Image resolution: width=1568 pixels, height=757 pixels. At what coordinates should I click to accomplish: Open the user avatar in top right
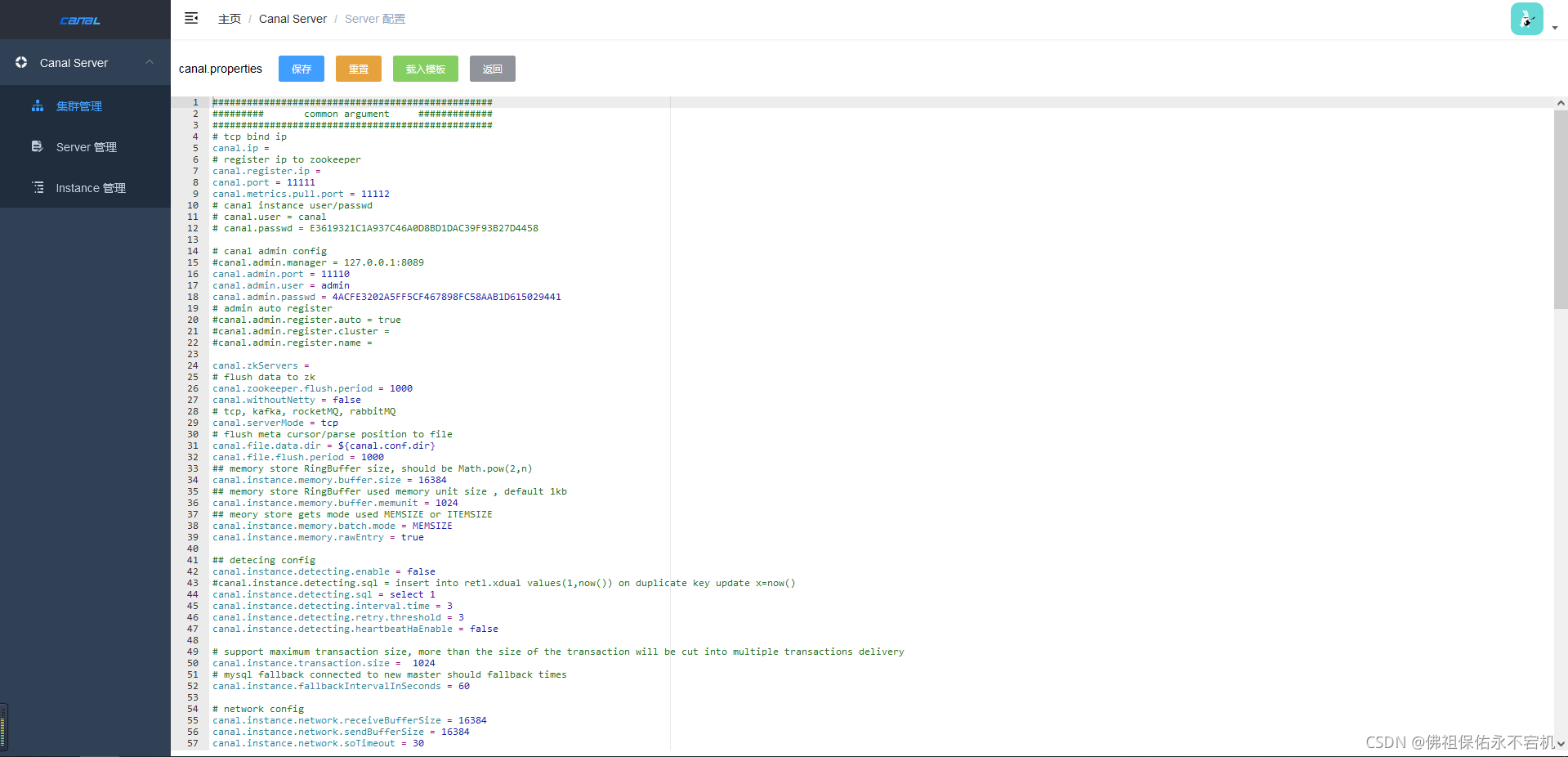(1526, 19)
